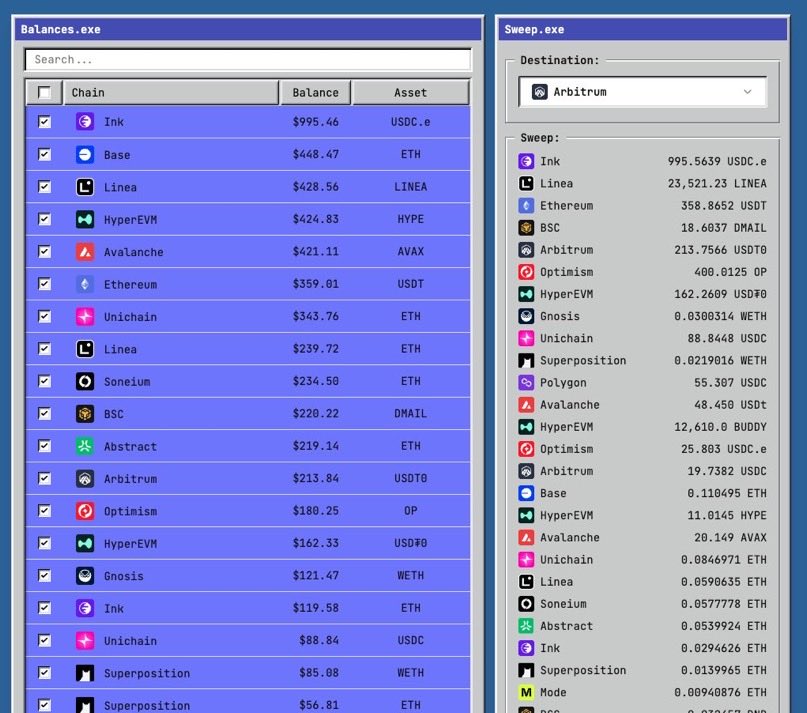Click the Base icon in Sweep list
This screenshot has width=807, height=713.
point(526,493)
